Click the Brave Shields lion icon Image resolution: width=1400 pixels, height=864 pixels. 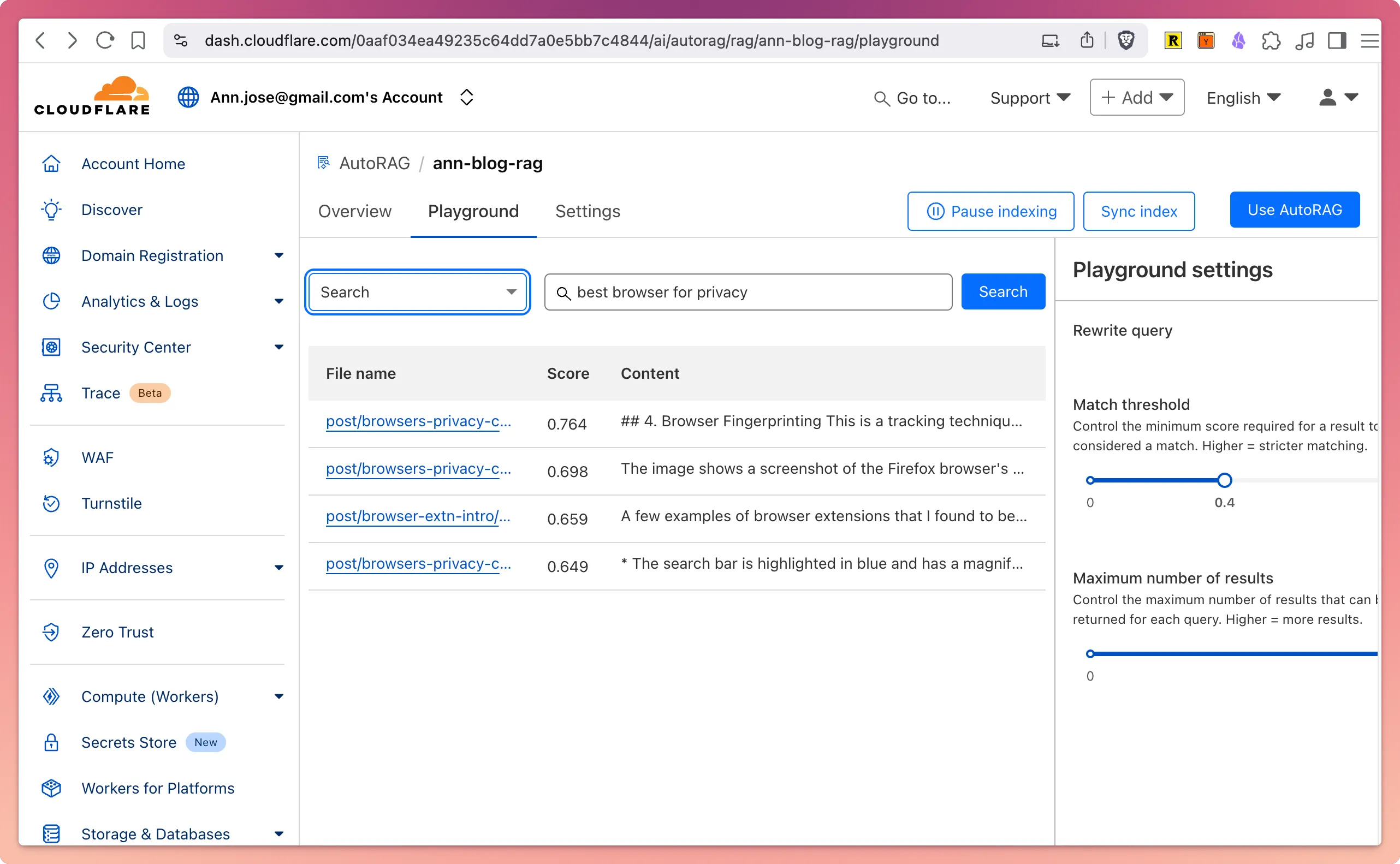pyautogui.click(x=1125, y=40)
